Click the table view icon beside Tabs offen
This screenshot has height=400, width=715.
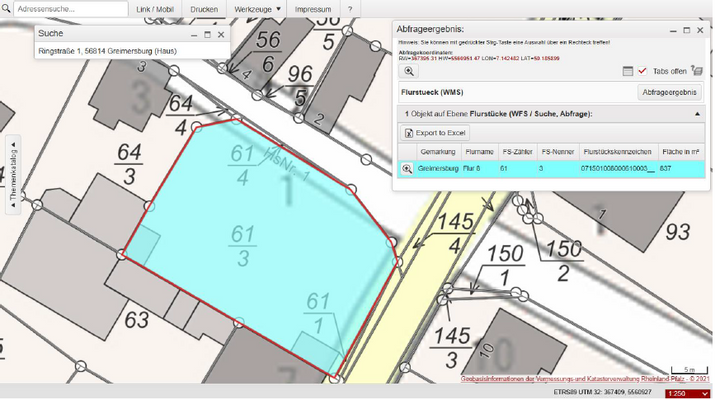(x=627, y=71)
